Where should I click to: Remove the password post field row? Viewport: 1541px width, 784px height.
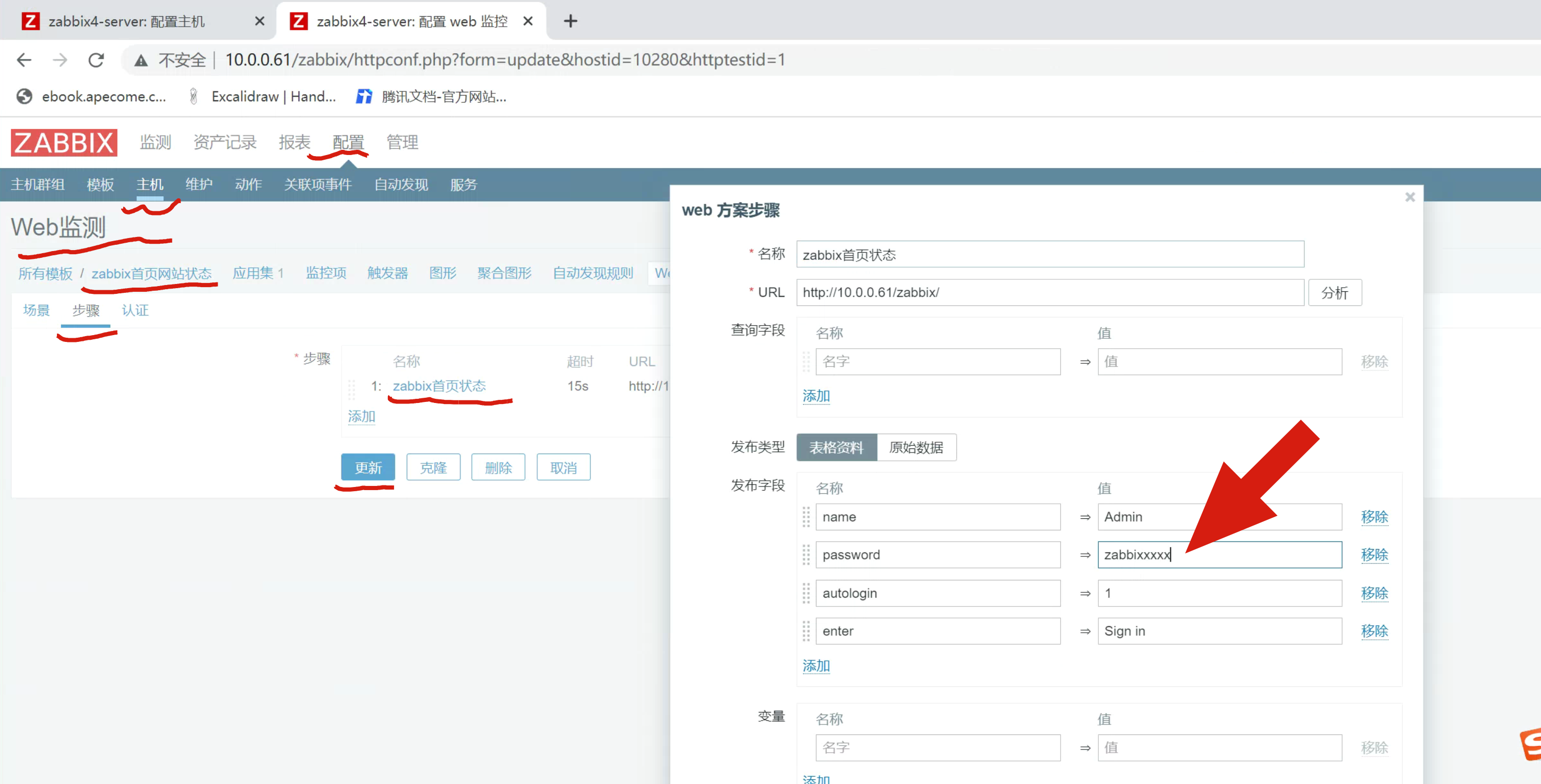tap(1373, 555)
